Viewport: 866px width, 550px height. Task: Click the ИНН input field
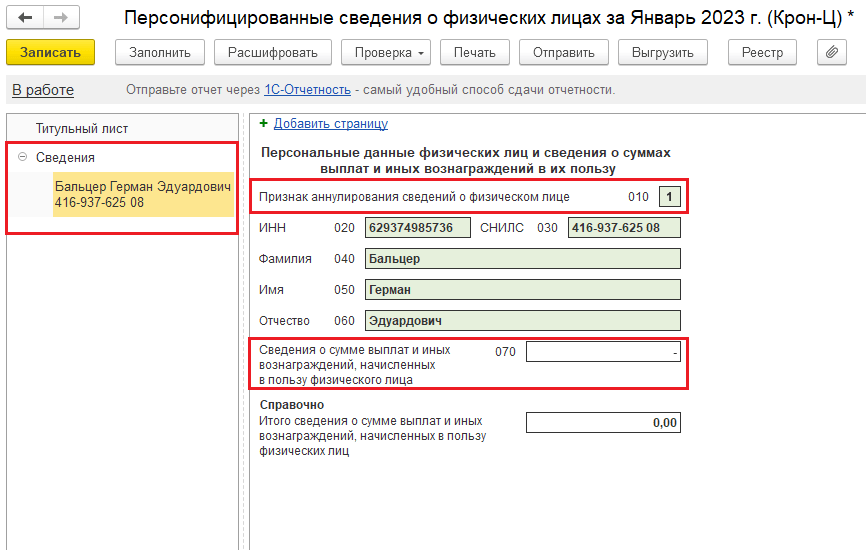tap(418, 228)
